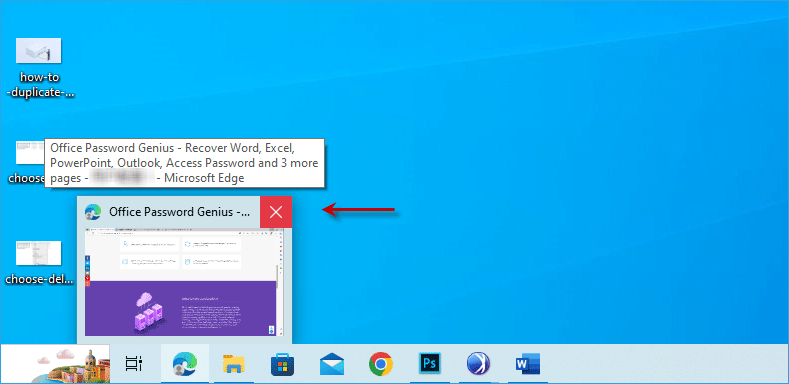Open Microsoft Edge from the taskbar

(x=185, y=364)
